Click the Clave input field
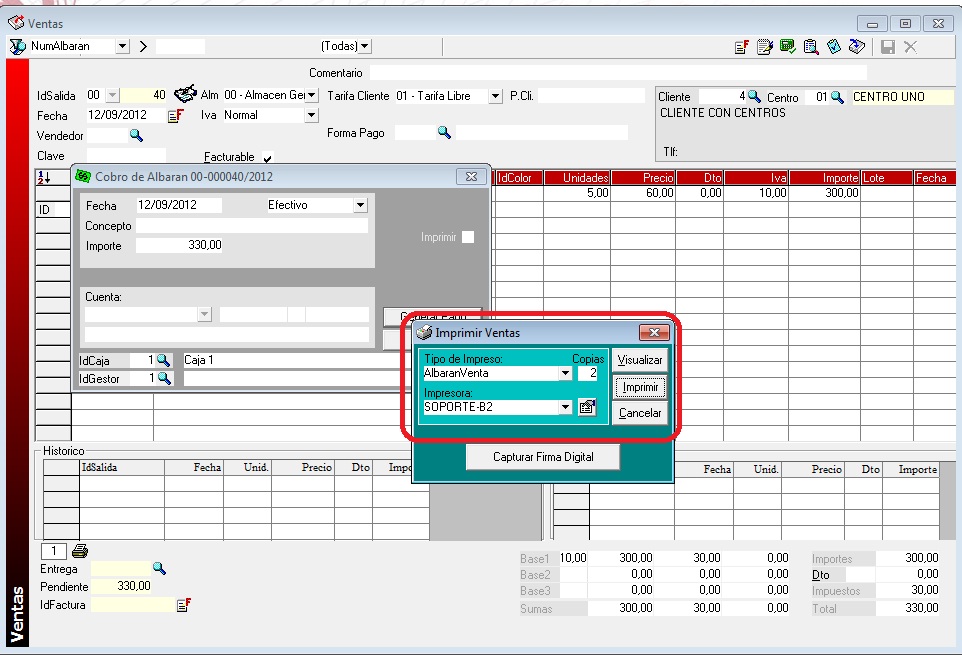Image resolution: width=962 pixels, height=655 pixels. (126, 155)
